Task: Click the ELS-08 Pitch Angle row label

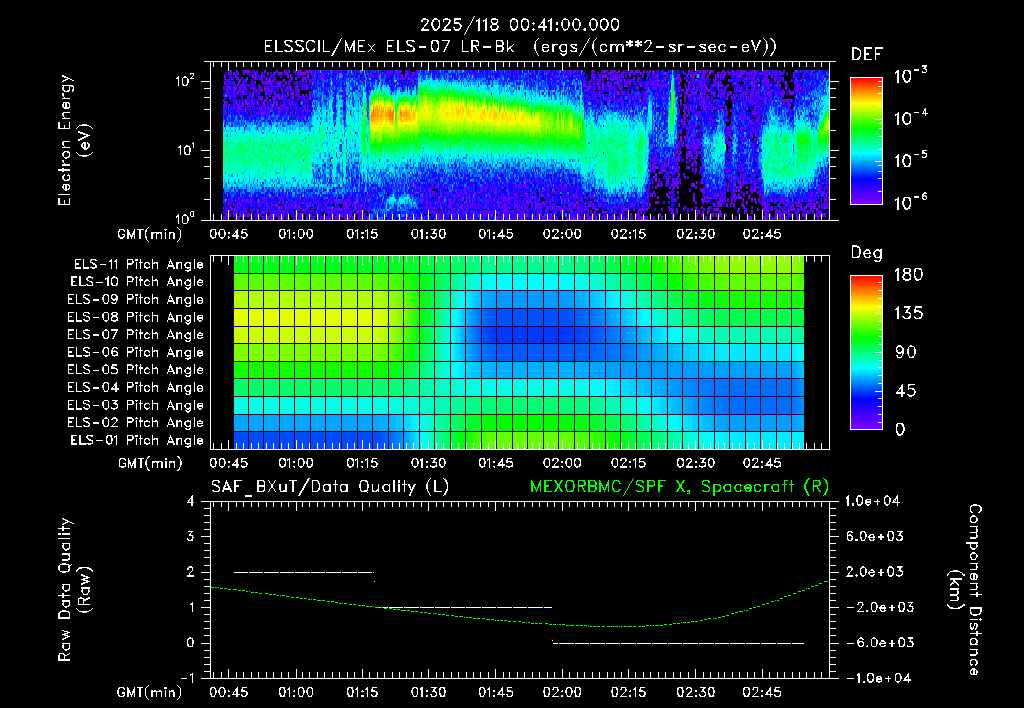Action: (135, 317)
